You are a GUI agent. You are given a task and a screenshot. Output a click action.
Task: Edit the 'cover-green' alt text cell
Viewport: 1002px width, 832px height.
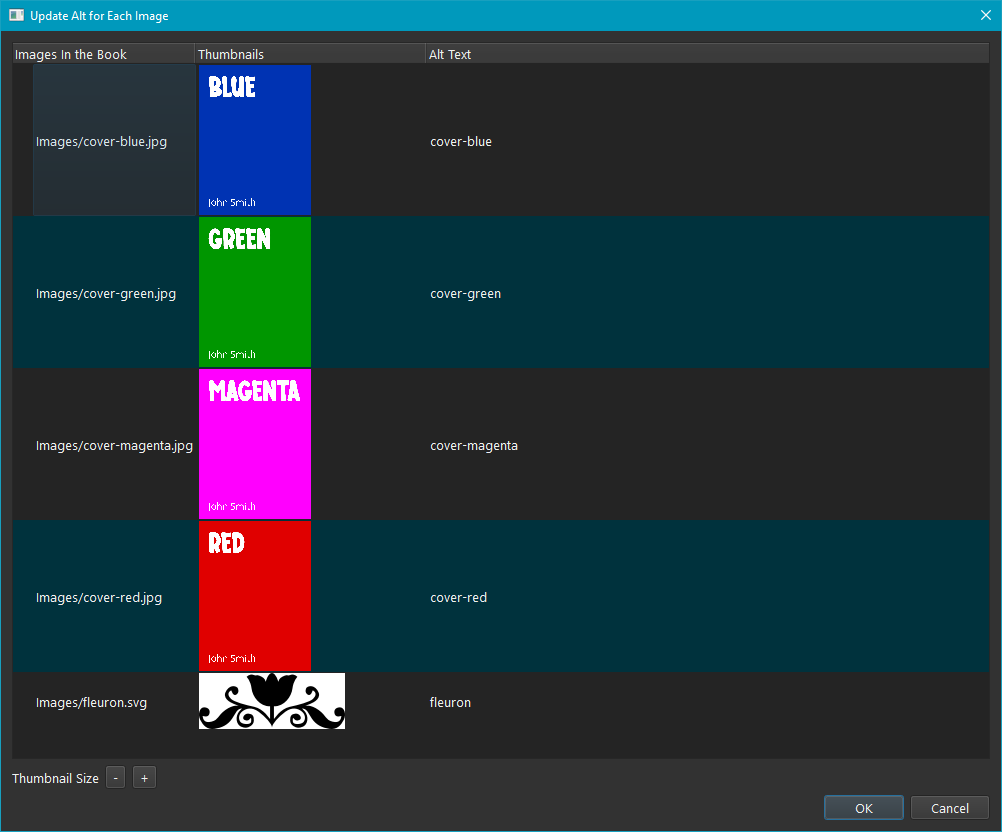[x=707, y=293]
